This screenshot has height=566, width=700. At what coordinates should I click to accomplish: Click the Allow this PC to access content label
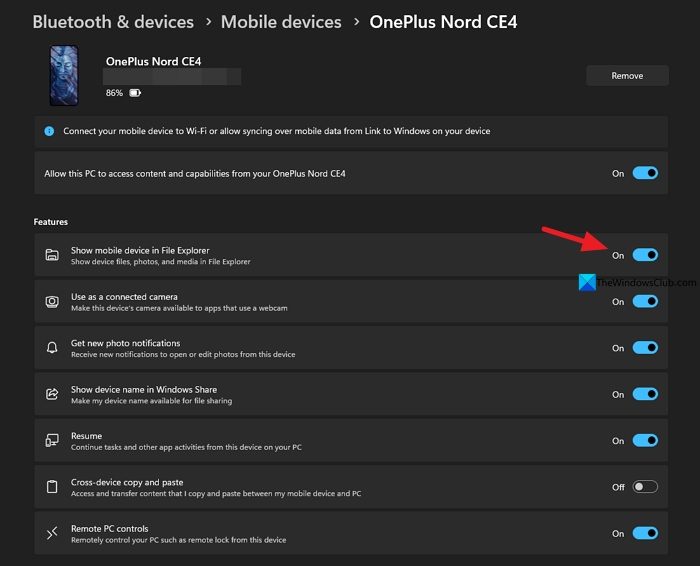pos(195,174)
